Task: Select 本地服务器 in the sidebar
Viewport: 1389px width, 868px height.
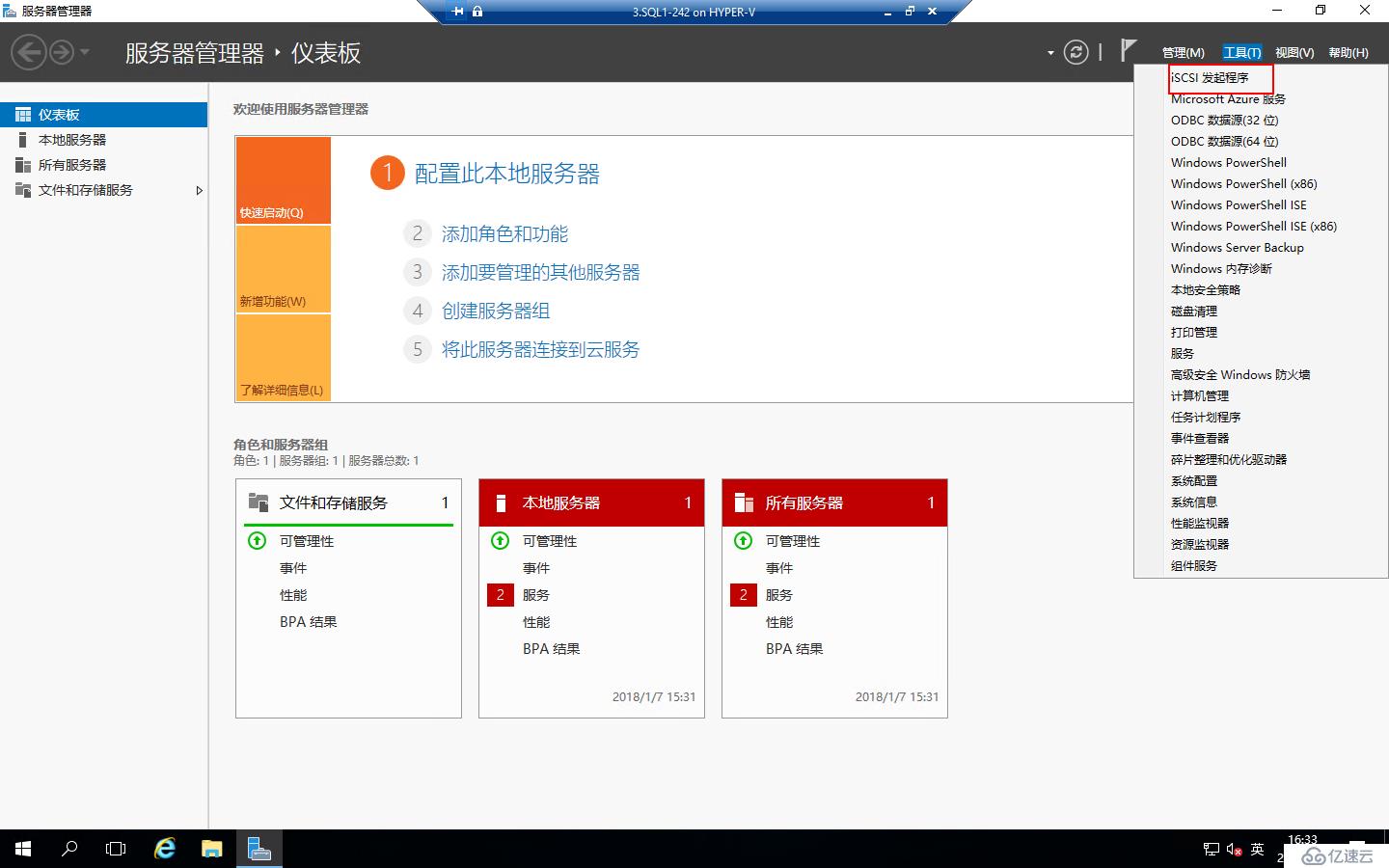Action: [x=103, y=140]
